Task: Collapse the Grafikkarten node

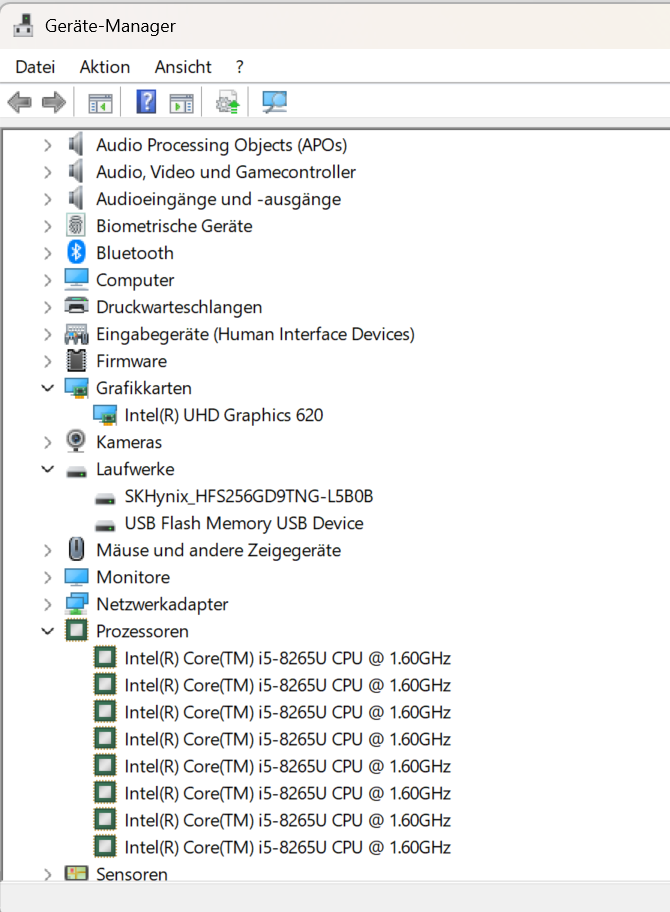Action: coord(48,388)
